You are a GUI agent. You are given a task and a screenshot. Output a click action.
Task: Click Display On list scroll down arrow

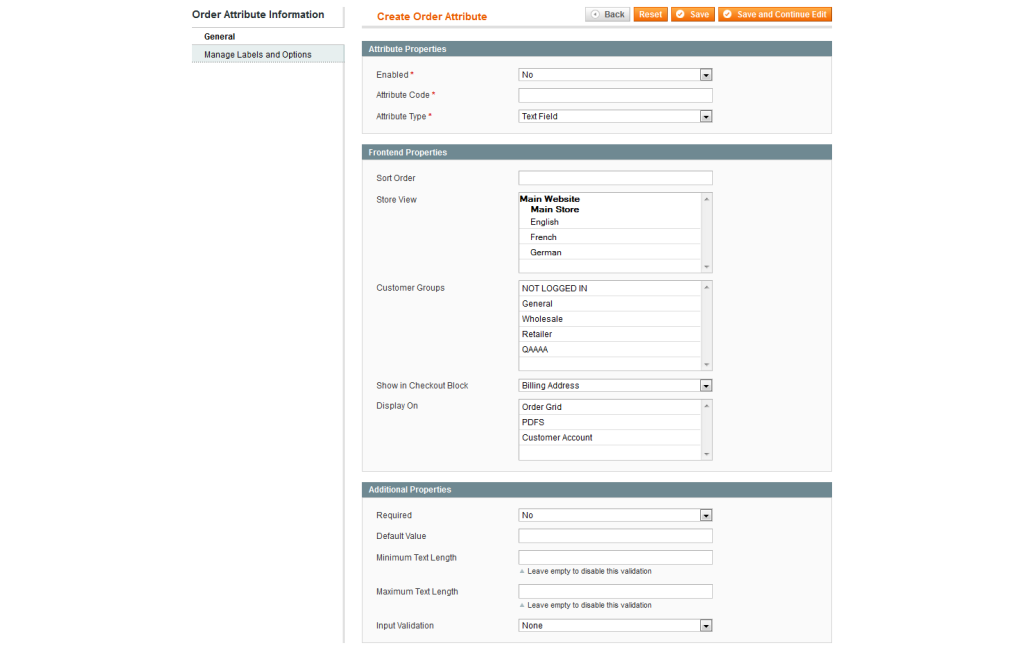tap(707, 454)
